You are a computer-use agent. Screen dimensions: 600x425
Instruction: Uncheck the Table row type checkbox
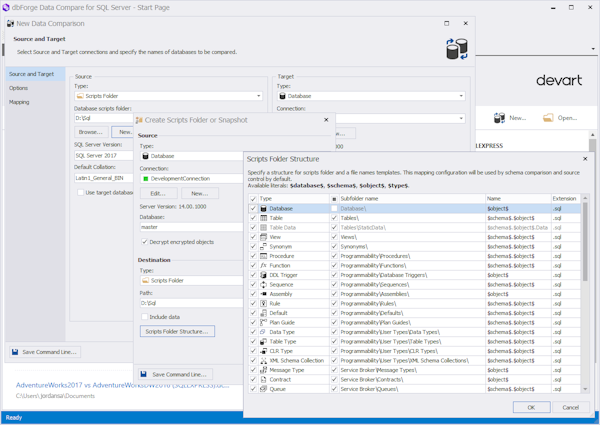253,218
